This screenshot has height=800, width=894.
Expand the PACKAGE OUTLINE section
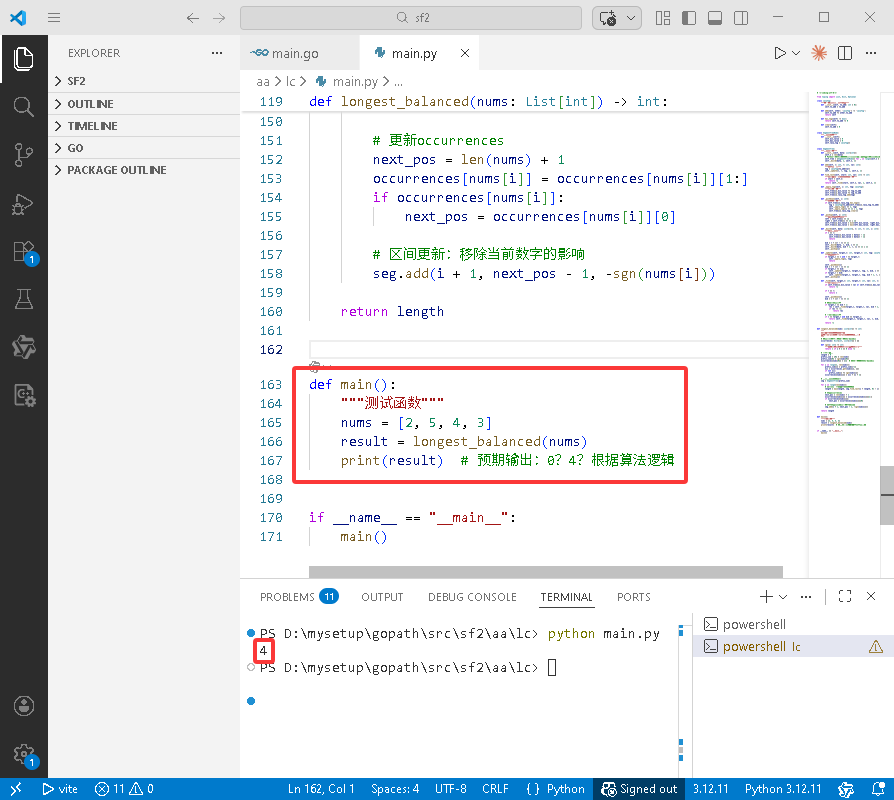[x=144, y=170]
